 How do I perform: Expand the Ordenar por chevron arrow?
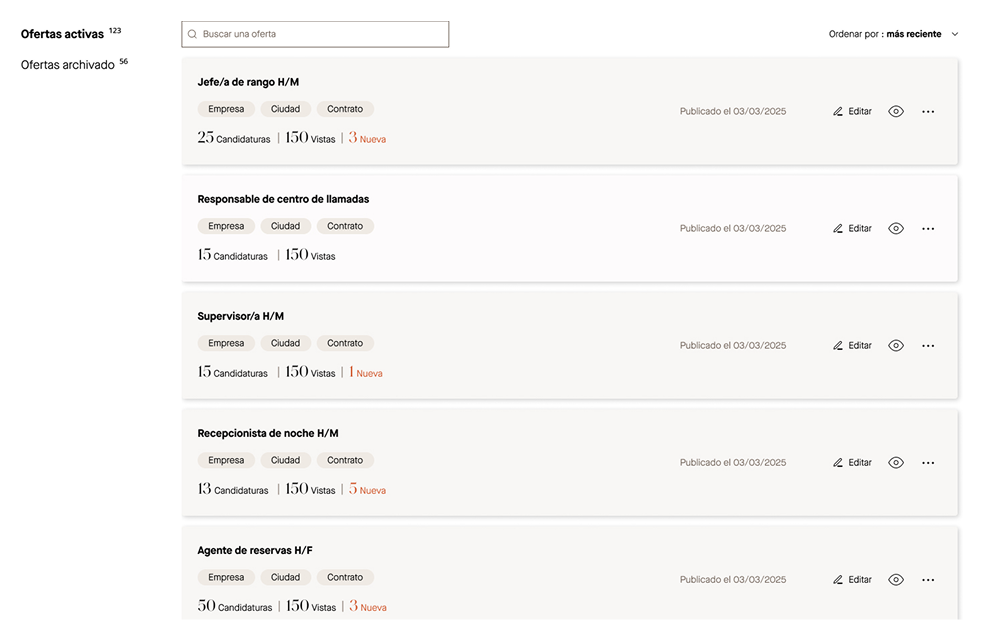click(x=955, y=34)
